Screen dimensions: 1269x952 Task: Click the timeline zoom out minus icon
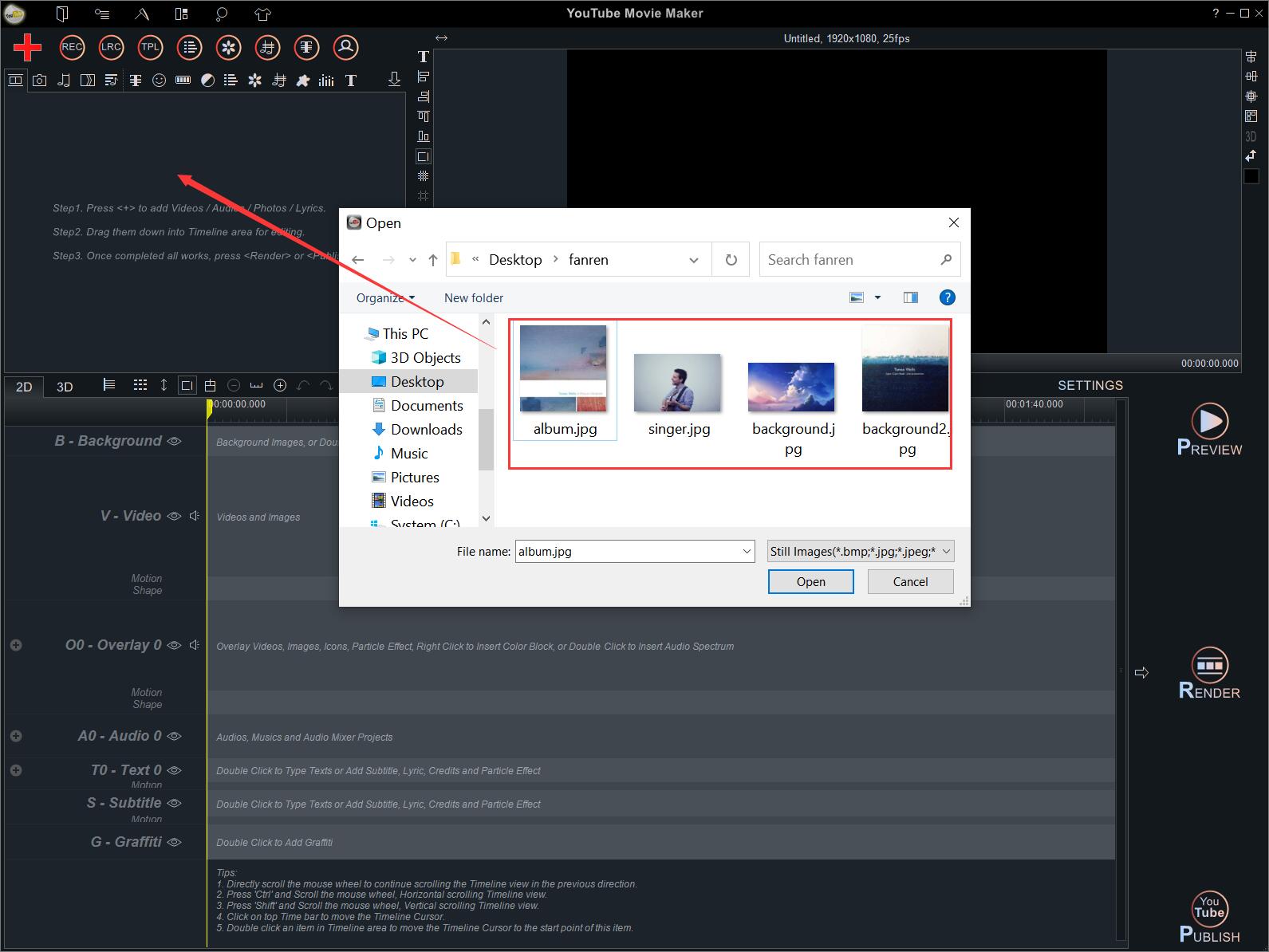click(x=234, y=385)
